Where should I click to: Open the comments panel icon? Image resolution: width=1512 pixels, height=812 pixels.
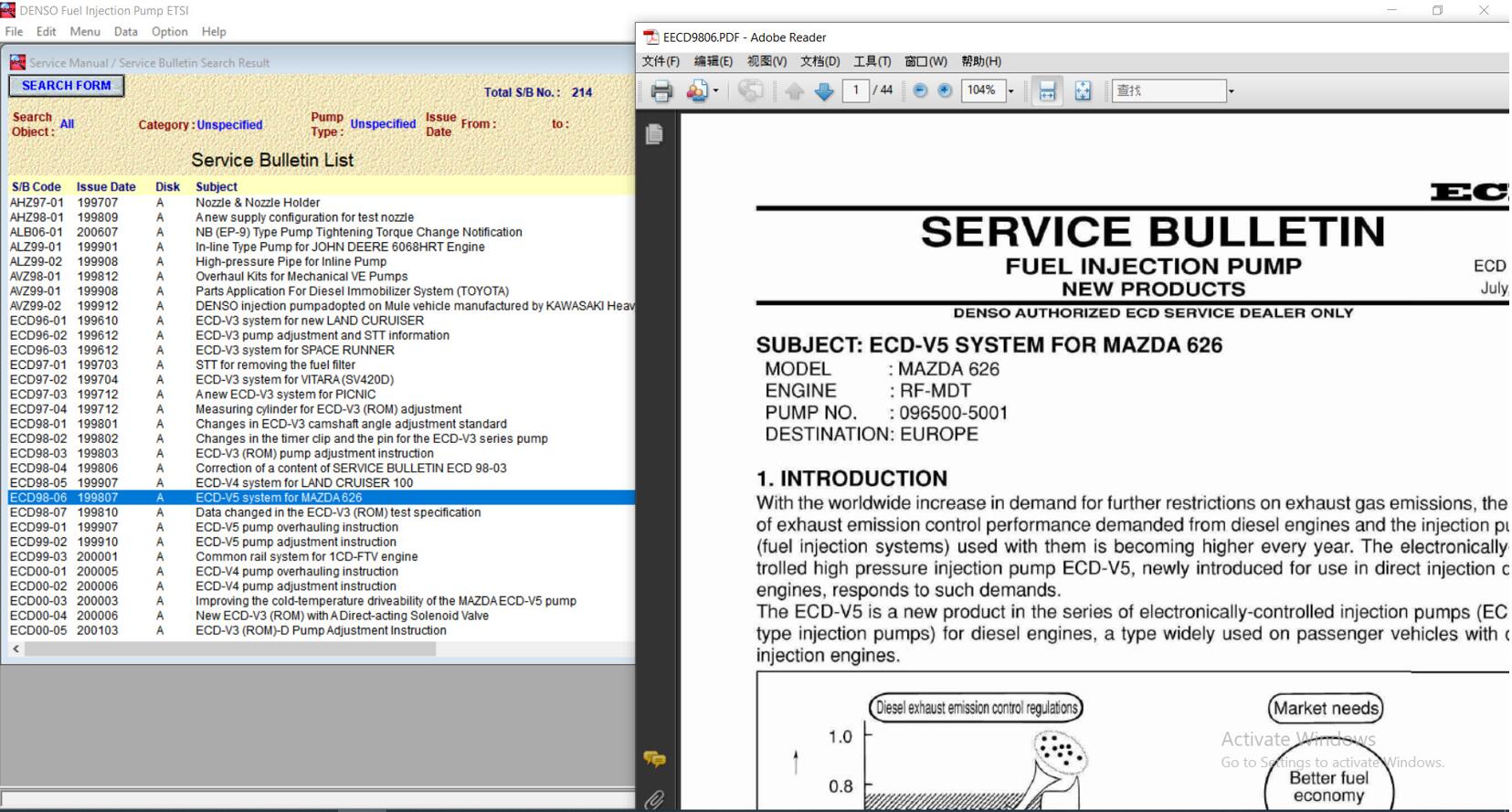(x=654, y=759)
